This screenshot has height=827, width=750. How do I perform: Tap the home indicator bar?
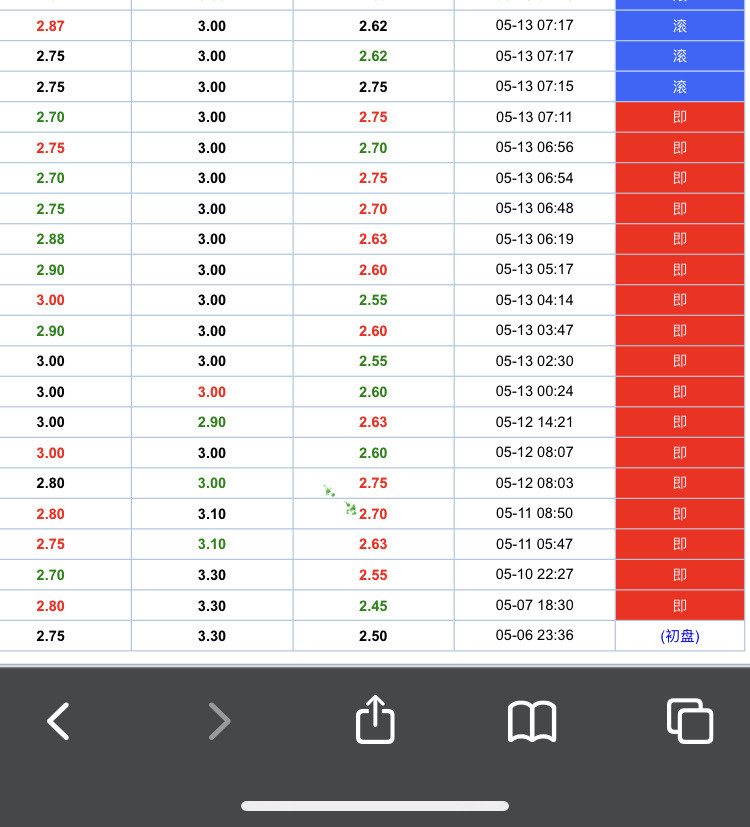click(x=375, y=806)
